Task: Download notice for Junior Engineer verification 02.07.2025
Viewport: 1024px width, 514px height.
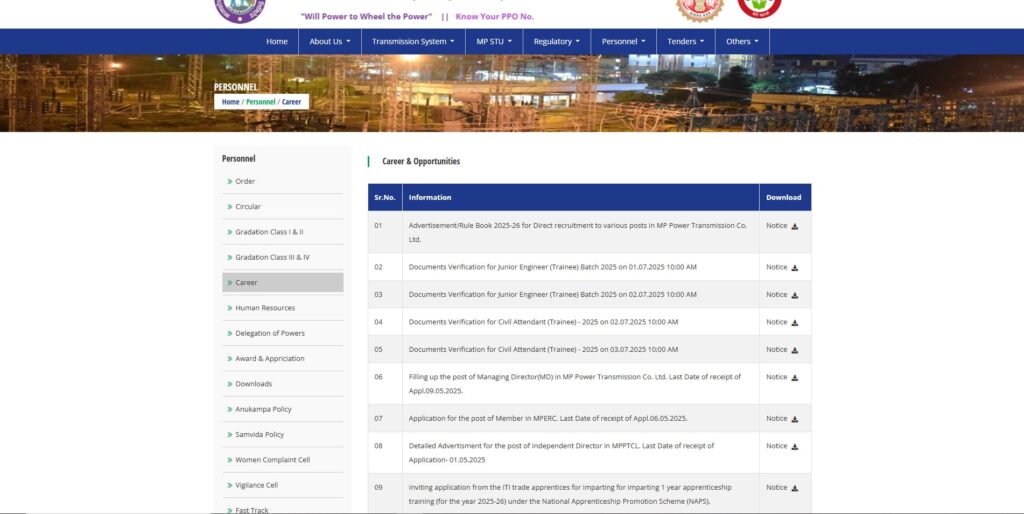Action: pos(782,295)
